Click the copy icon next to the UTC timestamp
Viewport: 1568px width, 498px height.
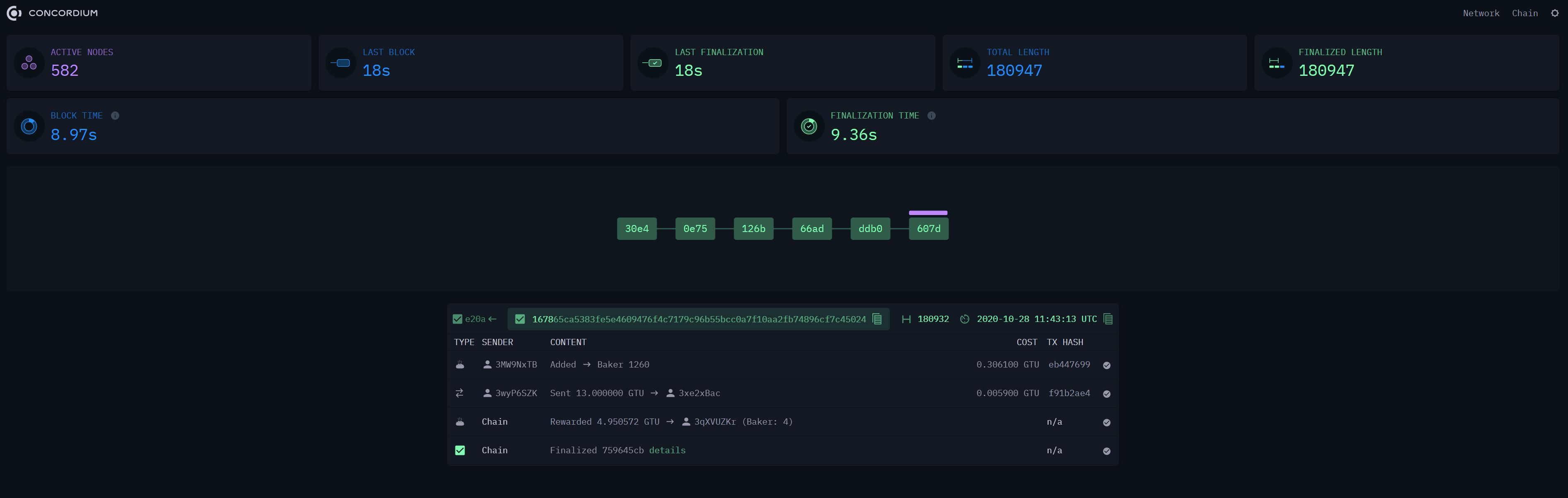[1108, 319]
